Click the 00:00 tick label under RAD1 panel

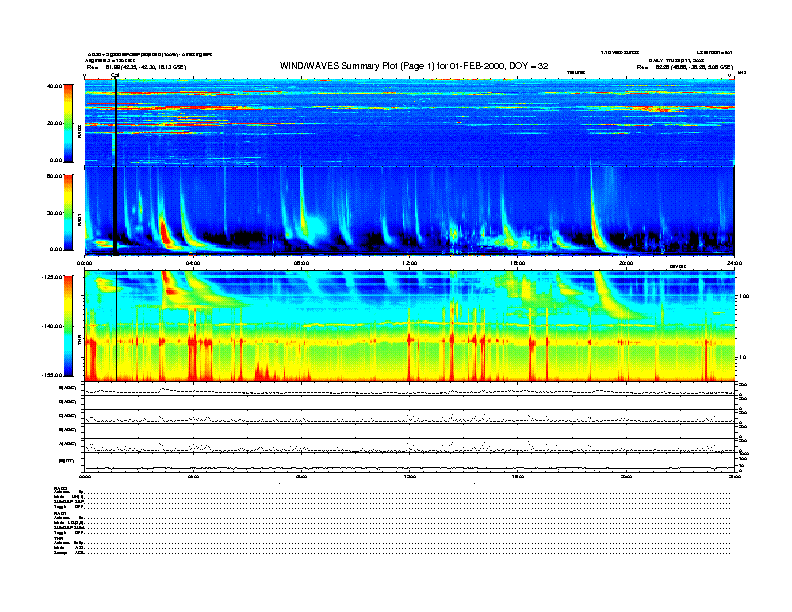click(84, 263)
